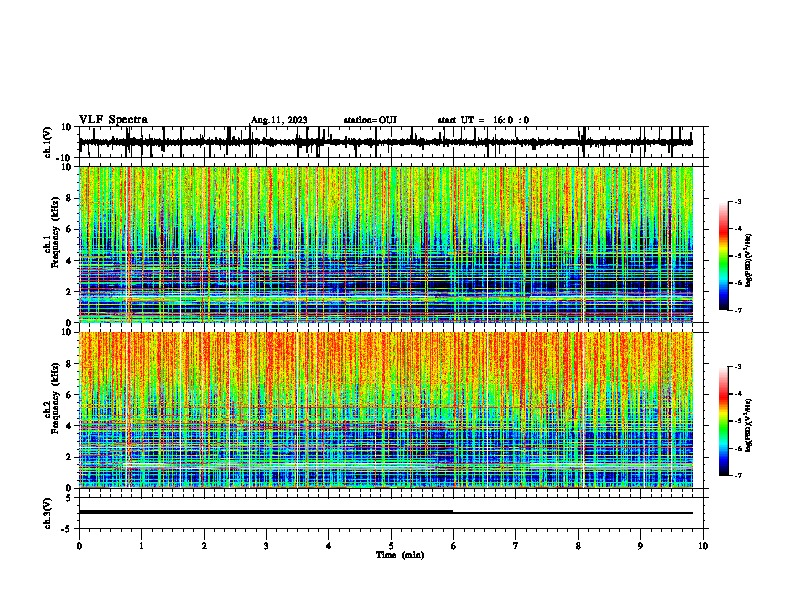Click "-3" label on ch.1 colorbar
Viewport: 792px width, 612px height.
737,201
